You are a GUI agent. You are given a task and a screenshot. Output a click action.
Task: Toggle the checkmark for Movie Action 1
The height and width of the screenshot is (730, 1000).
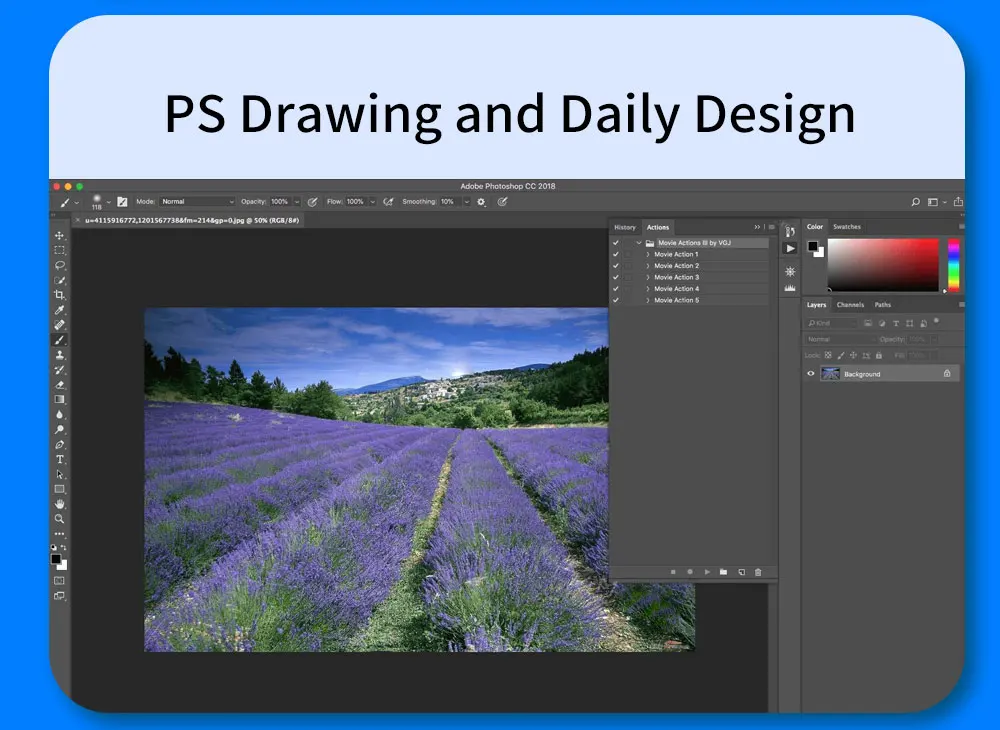pos(615,254)
